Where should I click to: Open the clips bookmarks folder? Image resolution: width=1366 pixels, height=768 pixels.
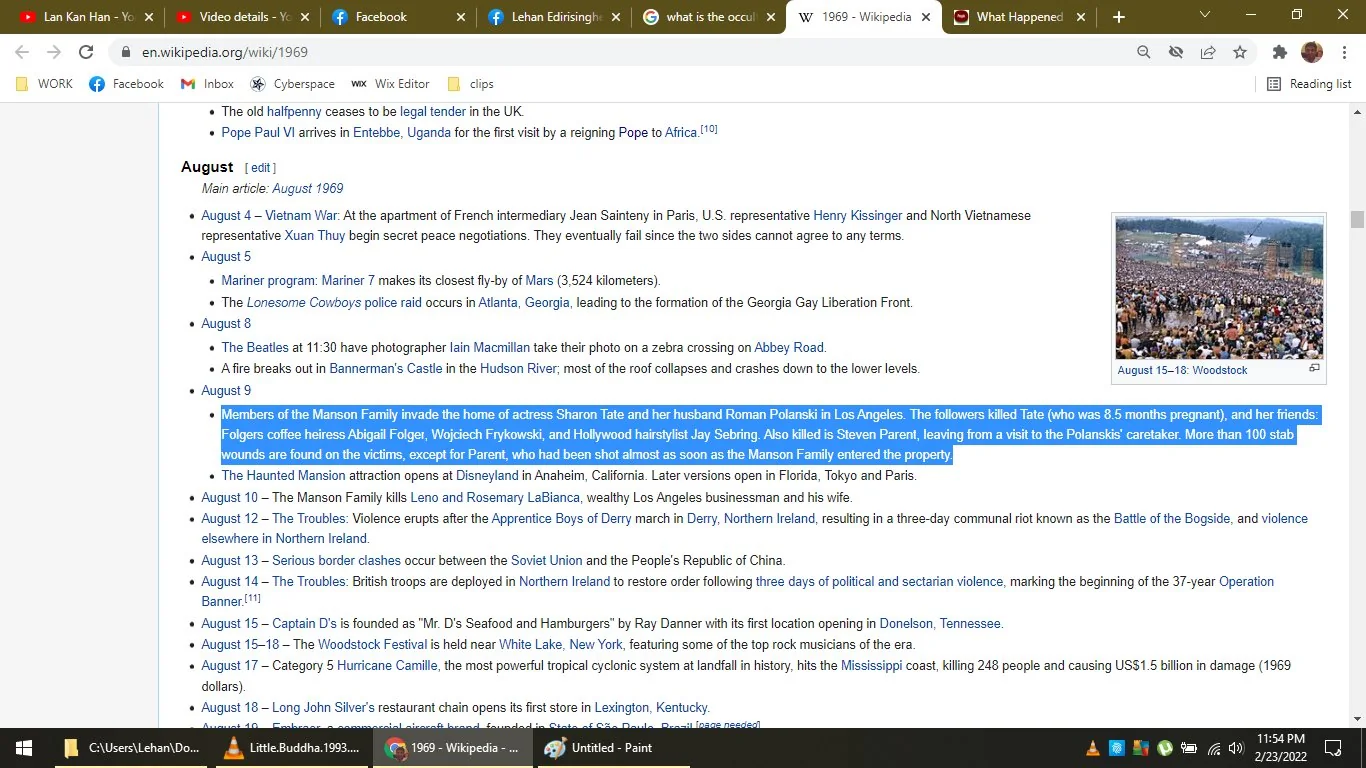[470, 84]
